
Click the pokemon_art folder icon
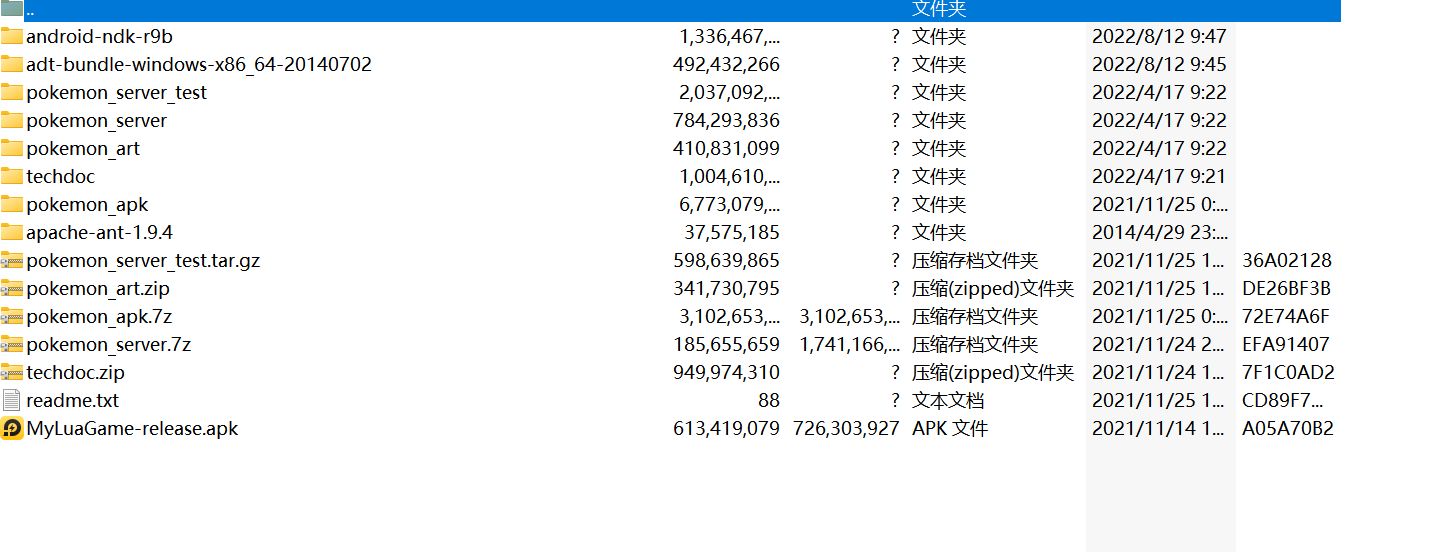(12, 148)
